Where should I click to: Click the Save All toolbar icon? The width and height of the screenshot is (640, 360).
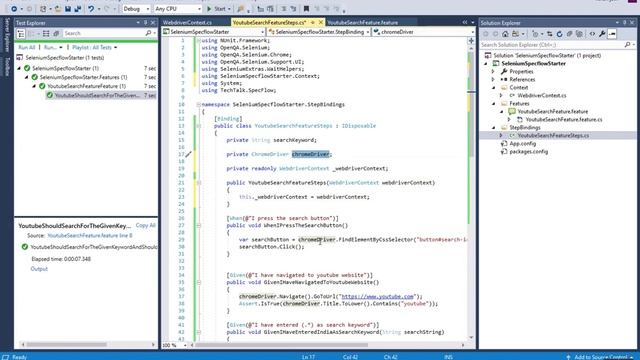(x=78, y=9)
